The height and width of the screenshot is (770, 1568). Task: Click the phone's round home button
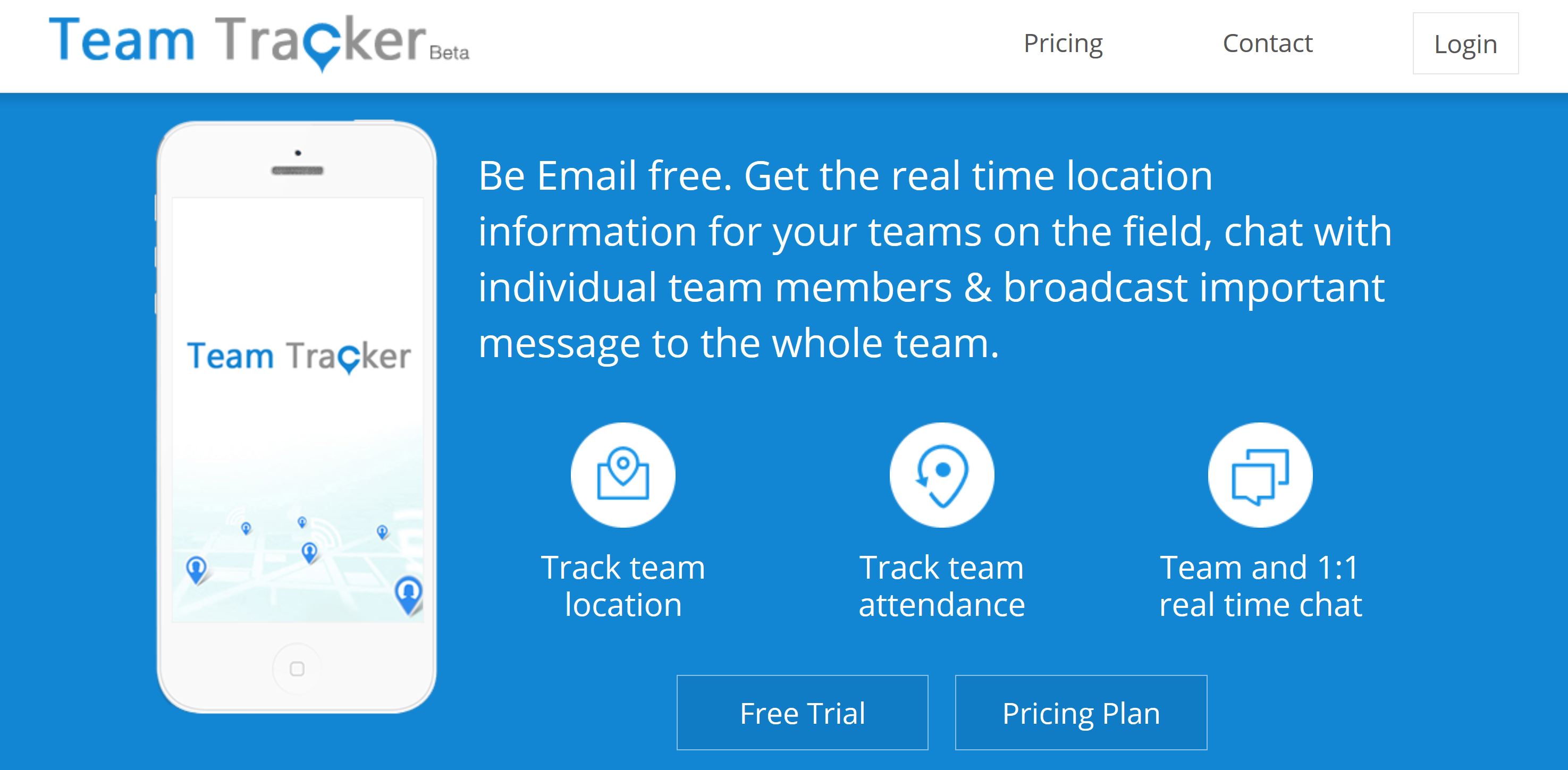(297, 669)
